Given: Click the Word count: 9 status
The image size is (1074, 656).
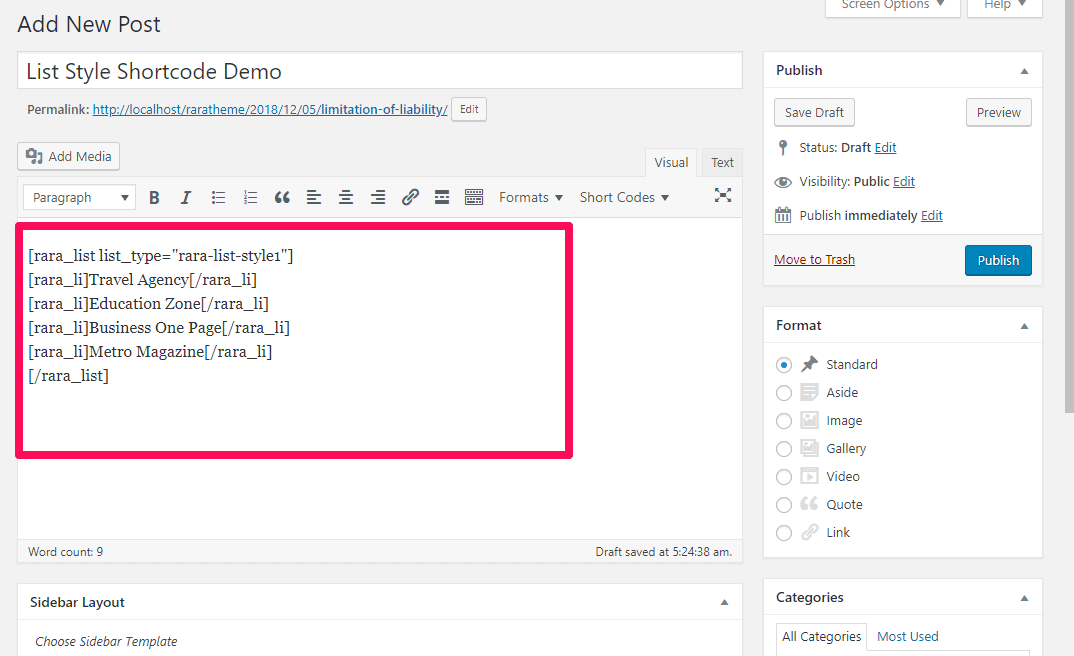Looking at the screenshot, I should coord(66,552).
